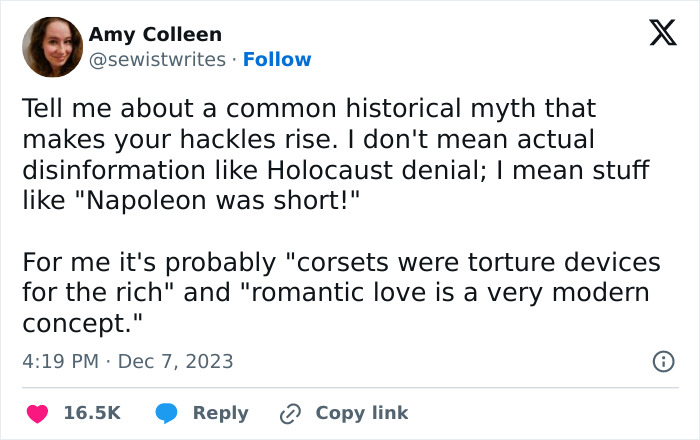
Task: Open the 4:19 PM timestamp link
Action: tap(57, 361)
